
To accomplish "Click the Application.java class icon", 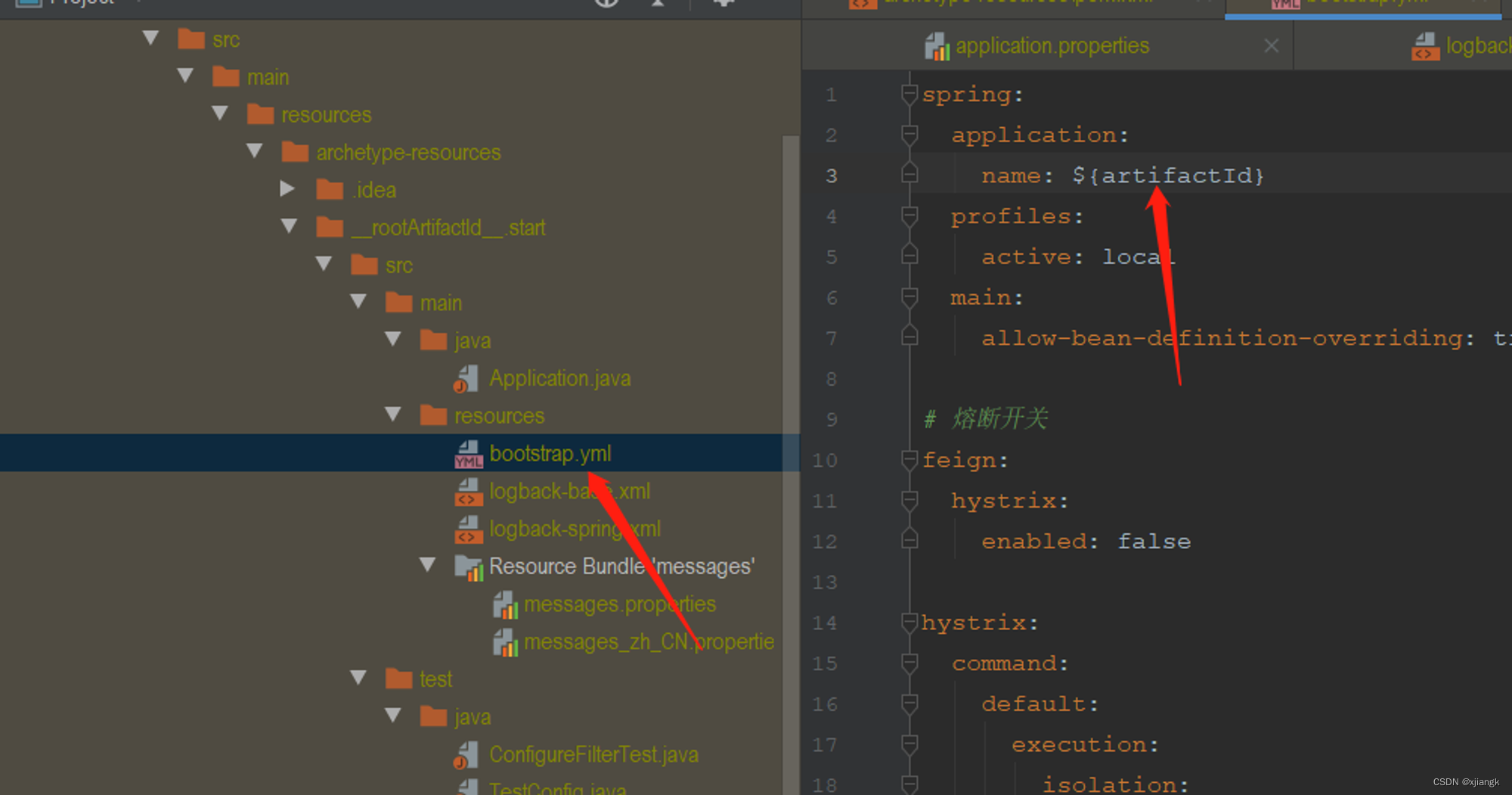I will [466, 379].
